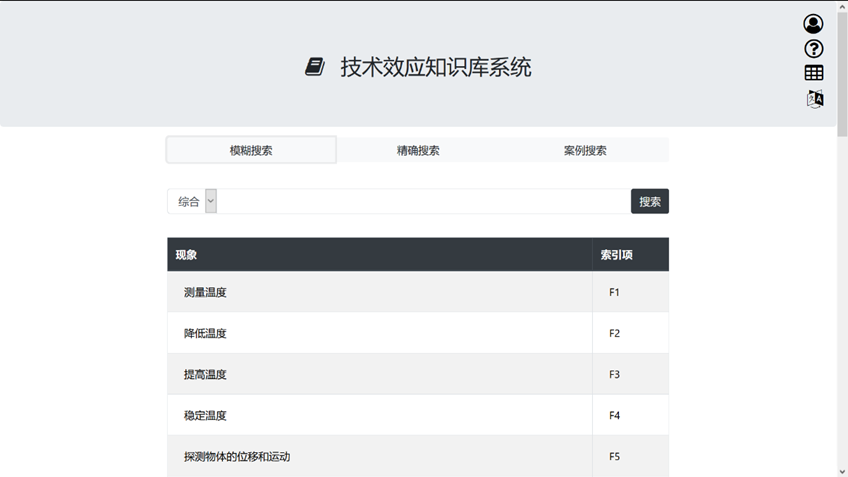The width and height of the screenshot is (848, 477).
Task: Click the table grid view icon
Action: 814,72
